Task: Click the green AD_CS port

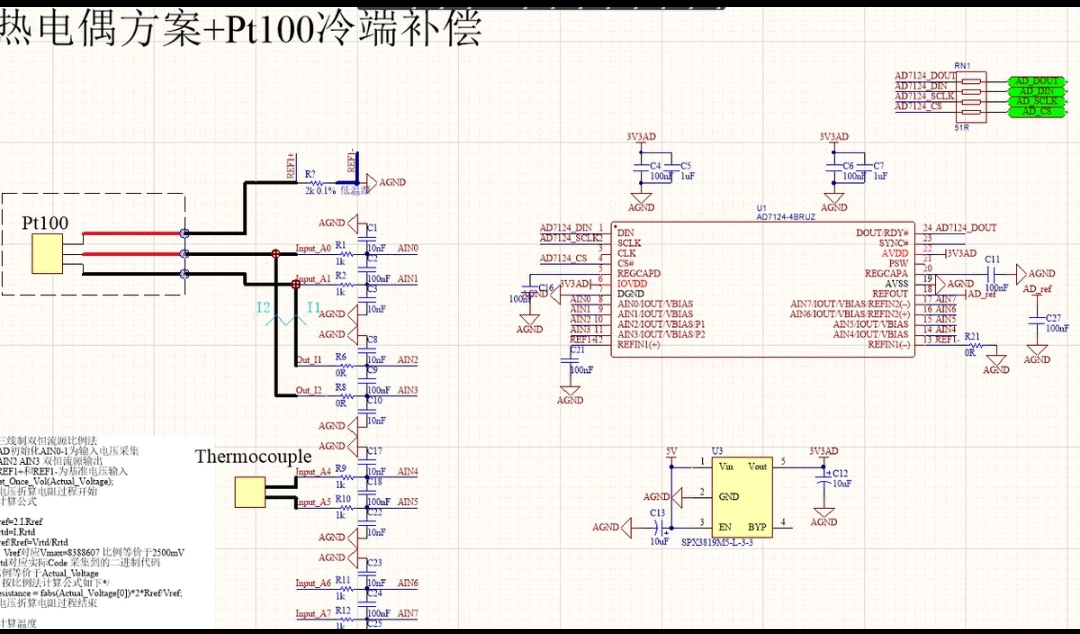Action: [1037, 111]
